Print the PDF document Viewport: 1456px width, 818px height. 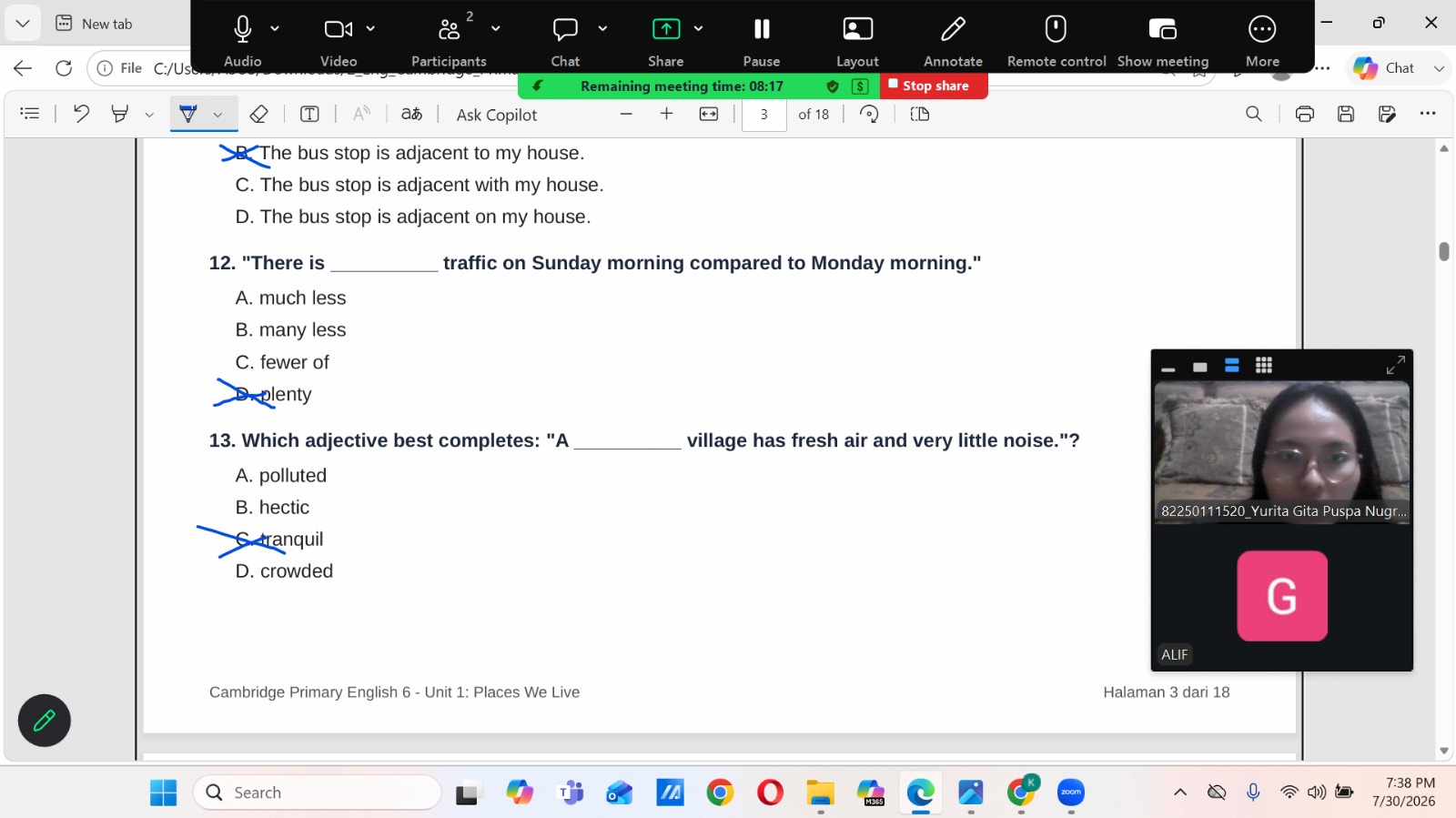(x=1305, y=114)
